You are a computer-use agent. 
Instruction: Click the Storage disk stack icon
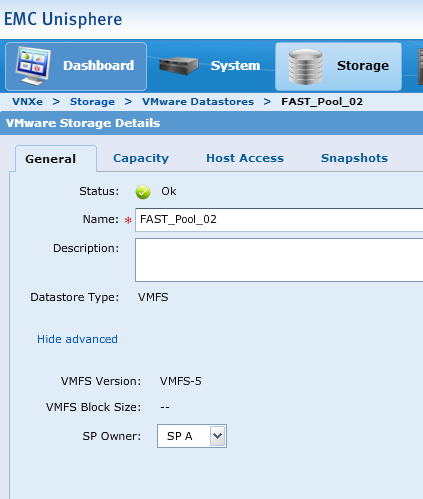coord(305,66)
